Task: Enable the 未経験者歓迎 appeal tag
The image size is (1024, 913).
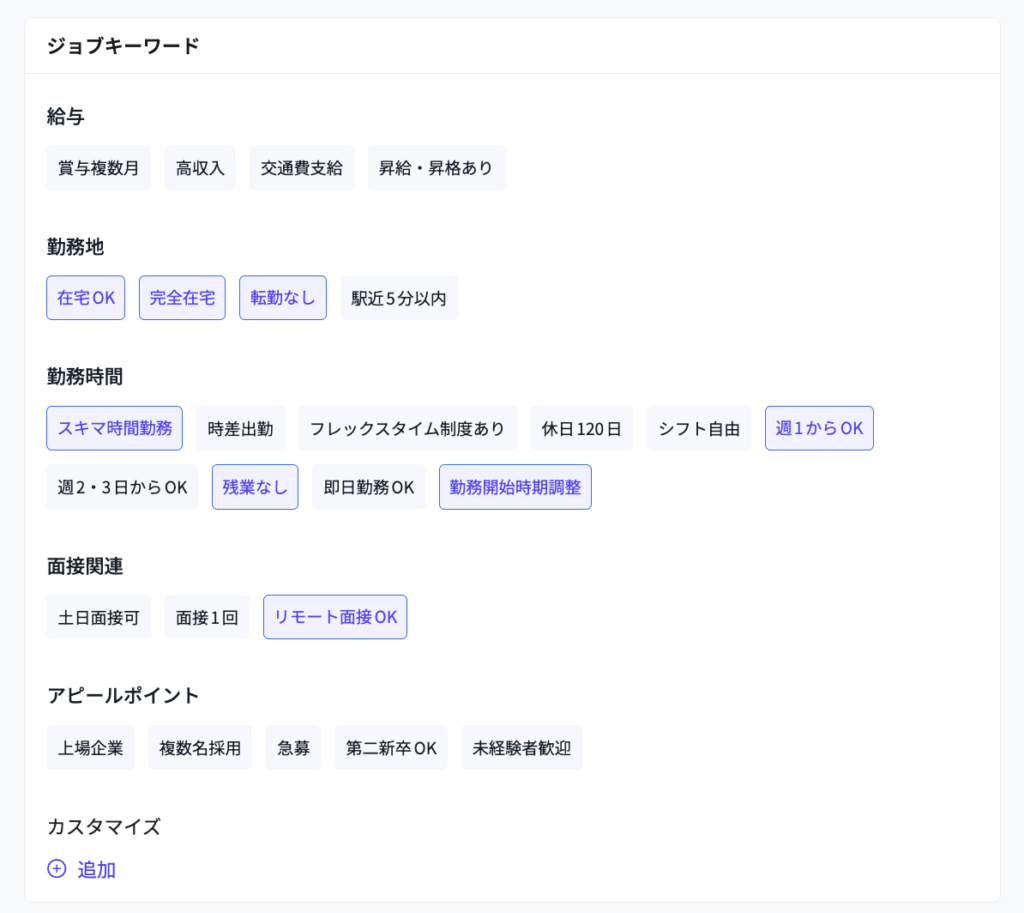Action: [522, 748]
